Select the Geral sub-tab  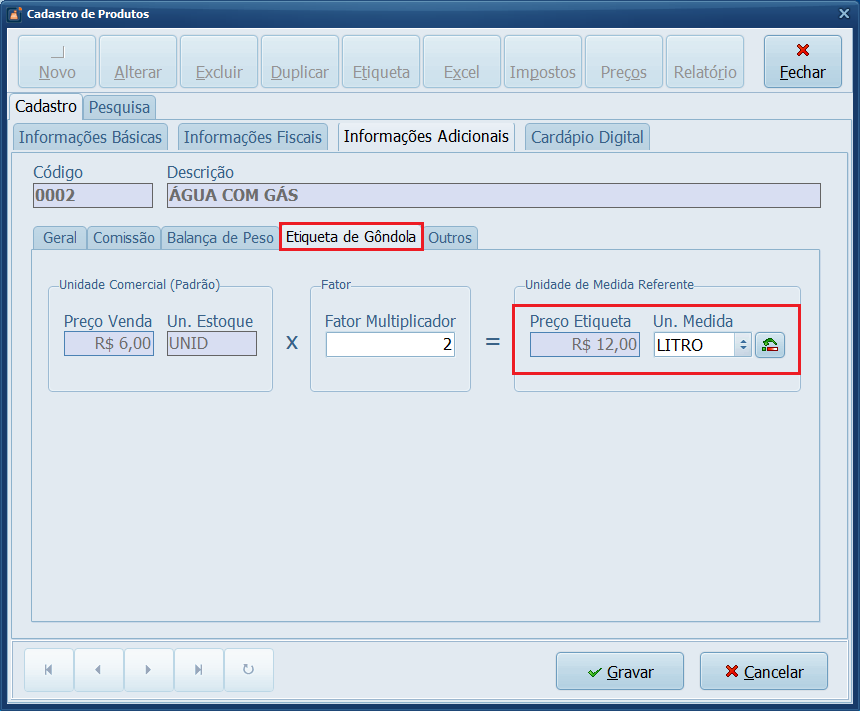click(60, 238)
